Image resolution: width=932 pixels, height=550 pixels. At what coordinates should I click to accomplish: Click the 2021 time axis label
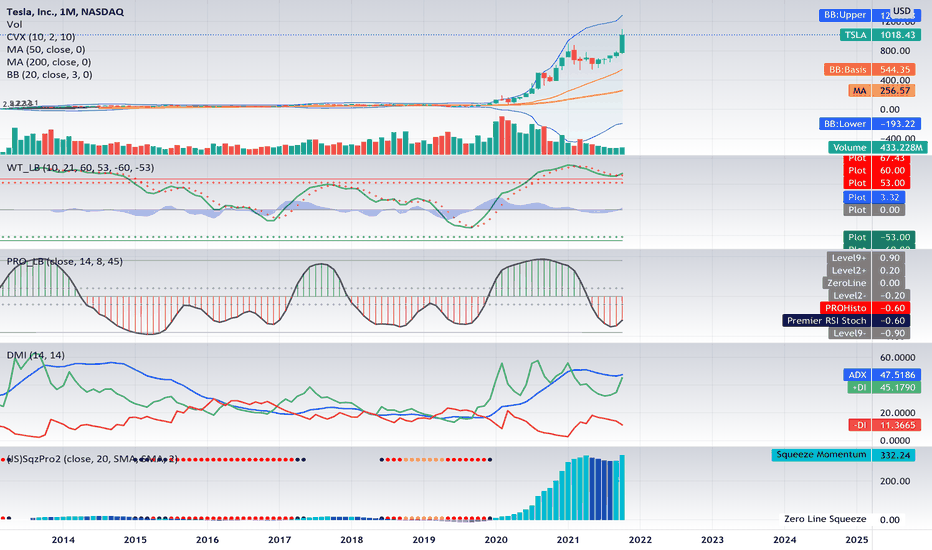pos(568,540)
